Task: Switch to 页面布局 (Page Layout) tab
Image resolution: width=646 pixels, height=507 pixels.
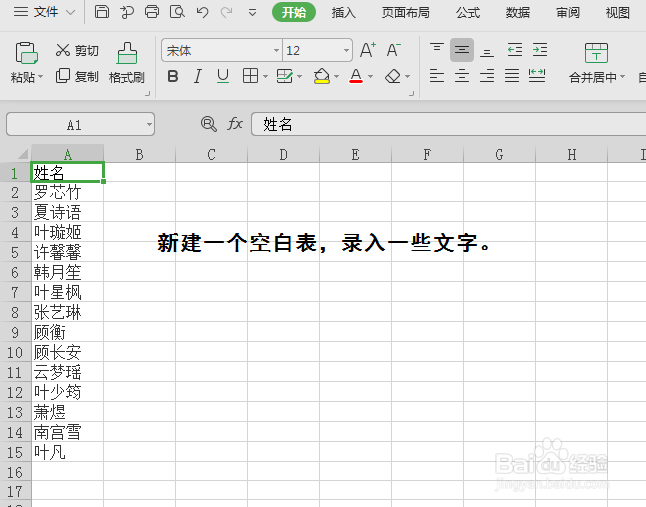Action: click(x=405, y=12)
